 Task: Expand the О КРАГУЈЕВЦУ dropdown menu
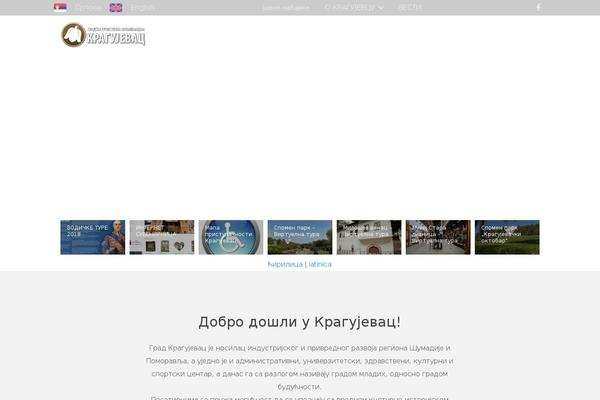tap(354, 7)
